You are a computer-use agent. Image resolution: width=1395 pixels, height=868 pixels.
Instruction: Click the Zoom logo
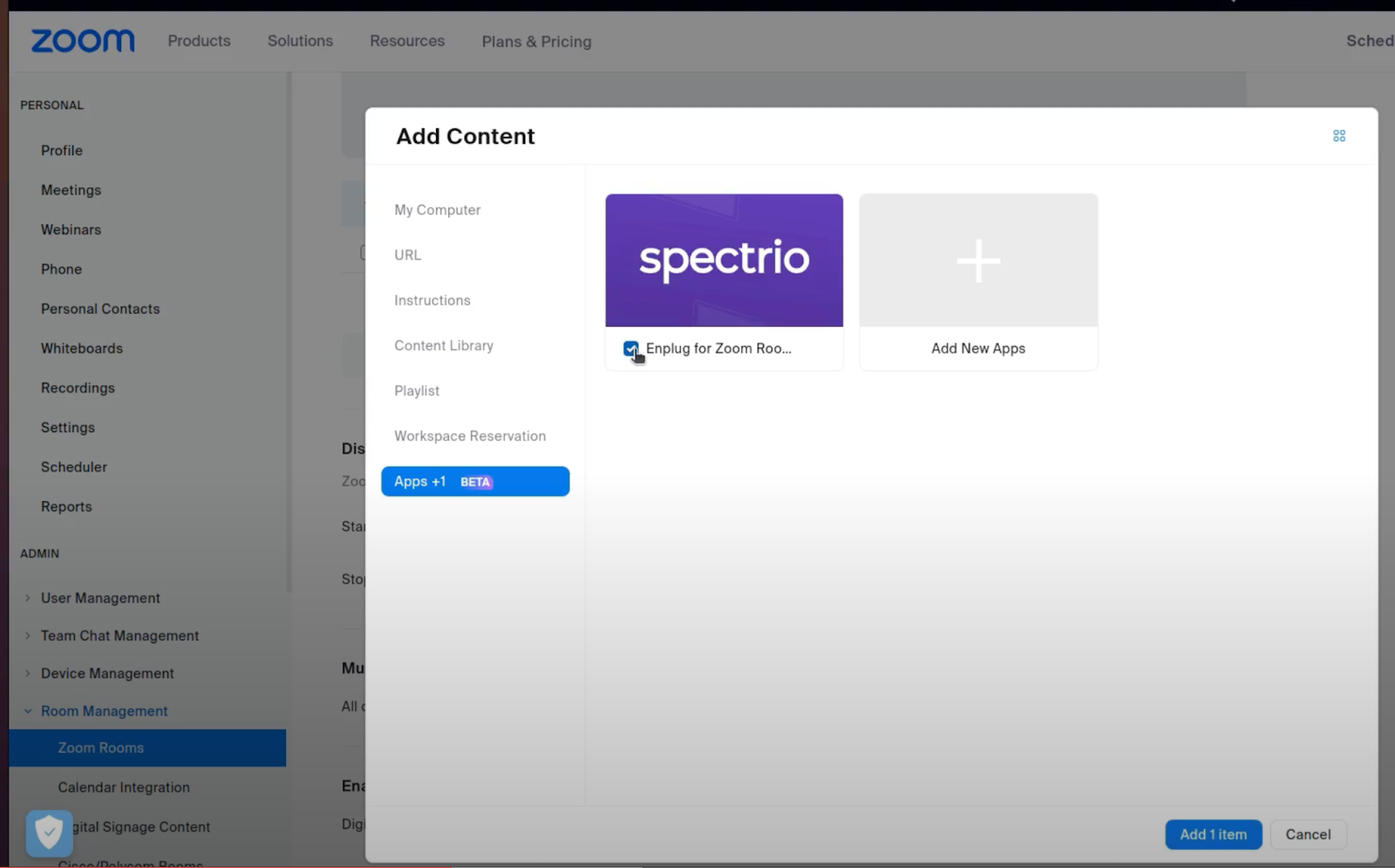pyautogui.click(x=83, y=41)
